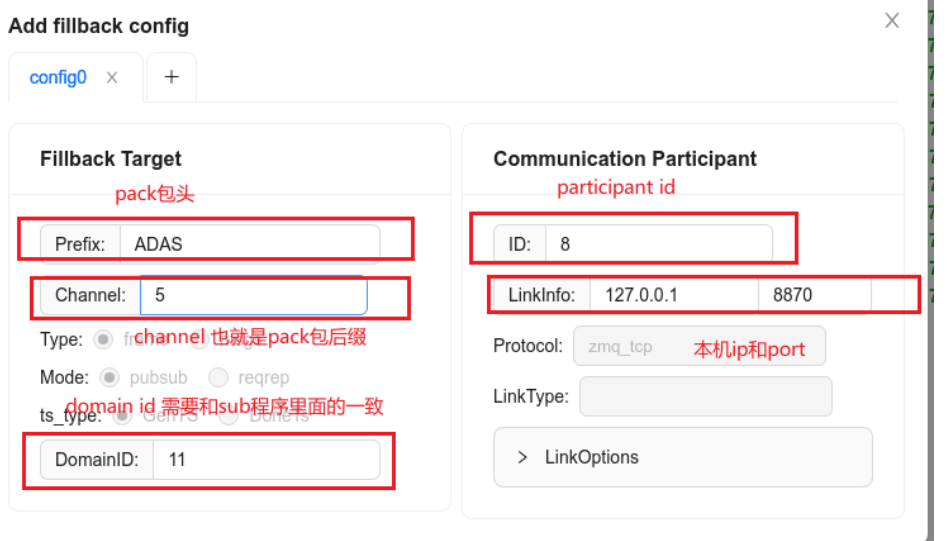947x541 pixels.
Task: Click the LinkInfo IP address field
Action: tap(673, 295)
